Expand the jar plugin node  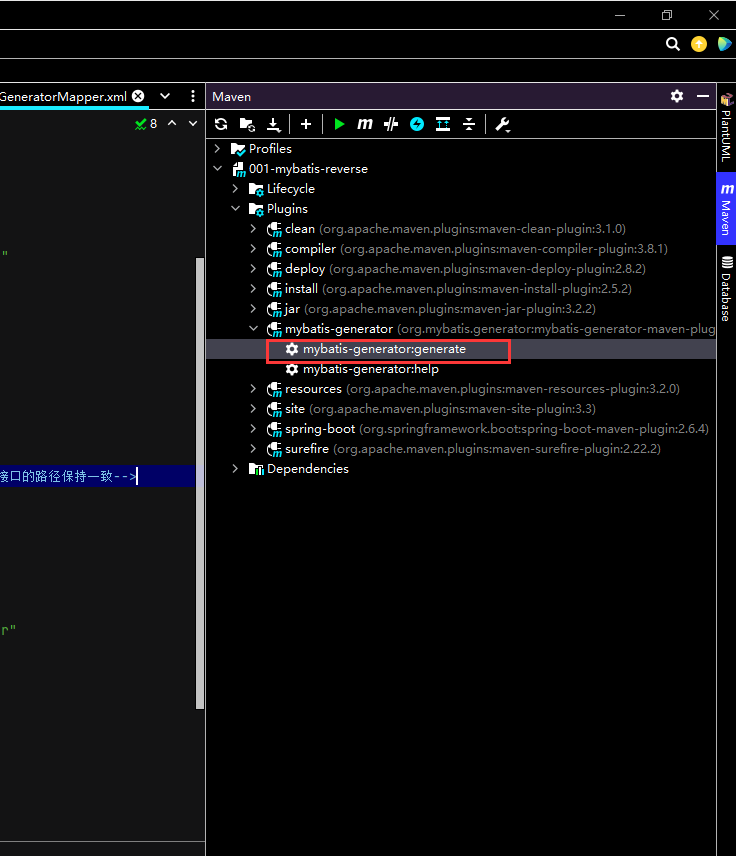[253, 308]
